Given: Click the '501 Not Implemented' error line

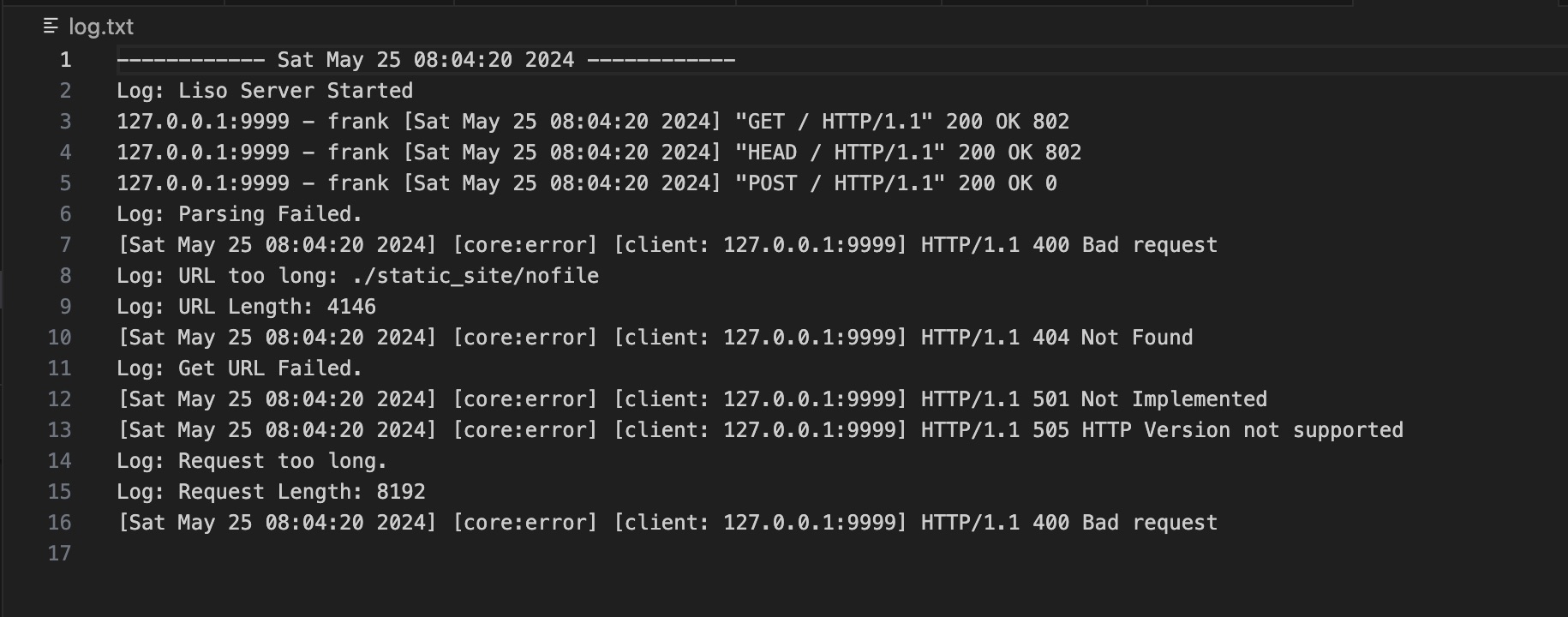Looking at the screenshot, I should 691,399.
